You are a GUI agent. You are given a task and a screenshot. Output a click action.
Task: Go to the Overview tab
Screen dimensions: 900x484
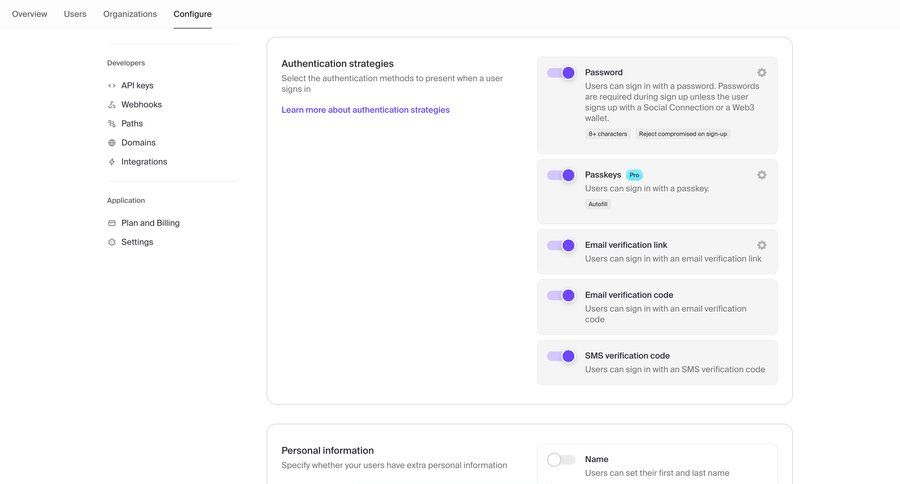pos(30,14)
